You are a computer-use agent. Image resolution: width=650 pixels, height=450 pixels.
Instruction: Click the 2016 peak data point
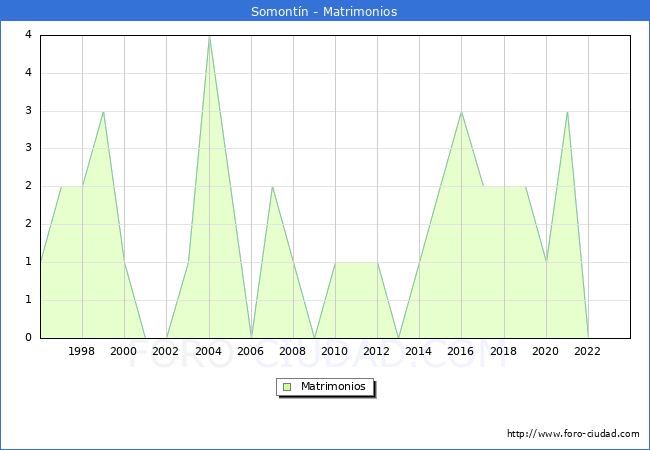pyautogui.click(x=461, y=111)
